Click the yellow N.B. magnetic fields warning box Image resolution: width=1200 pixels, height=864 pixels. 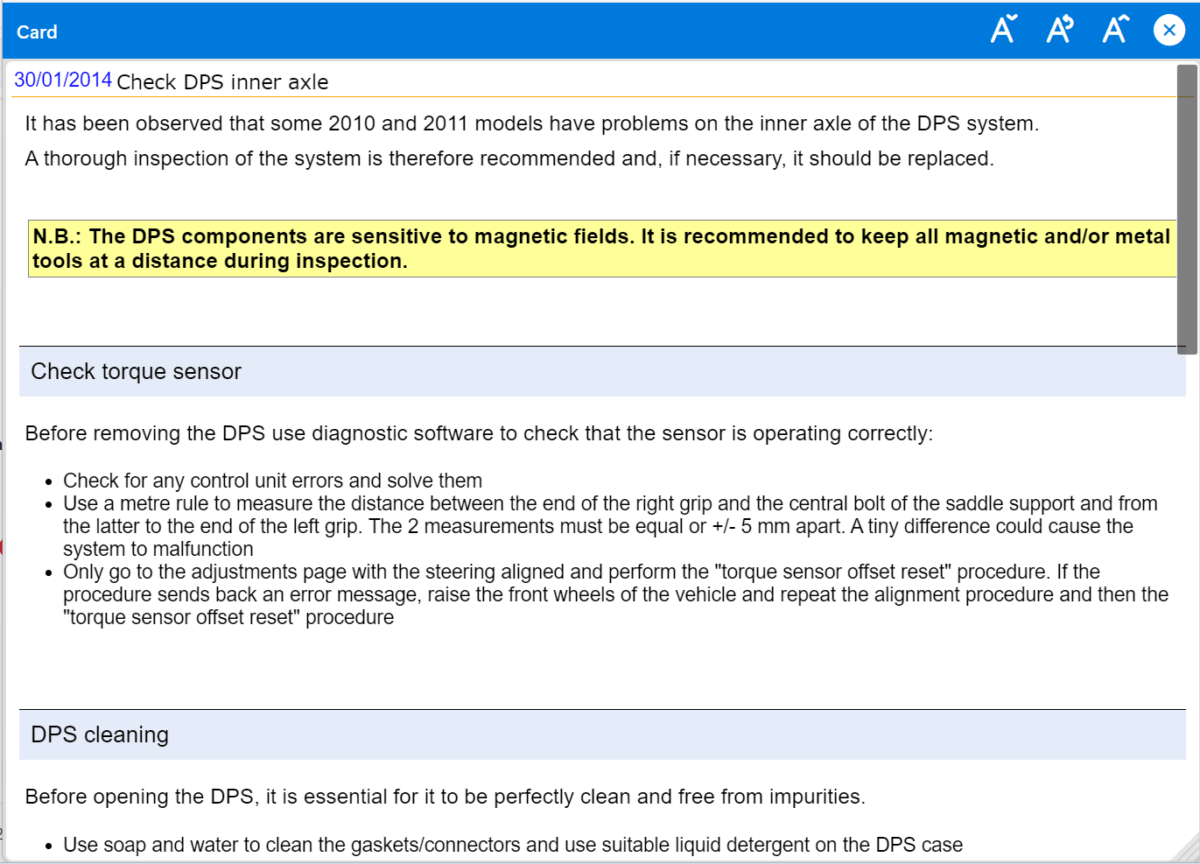click(x=600, y=249)
